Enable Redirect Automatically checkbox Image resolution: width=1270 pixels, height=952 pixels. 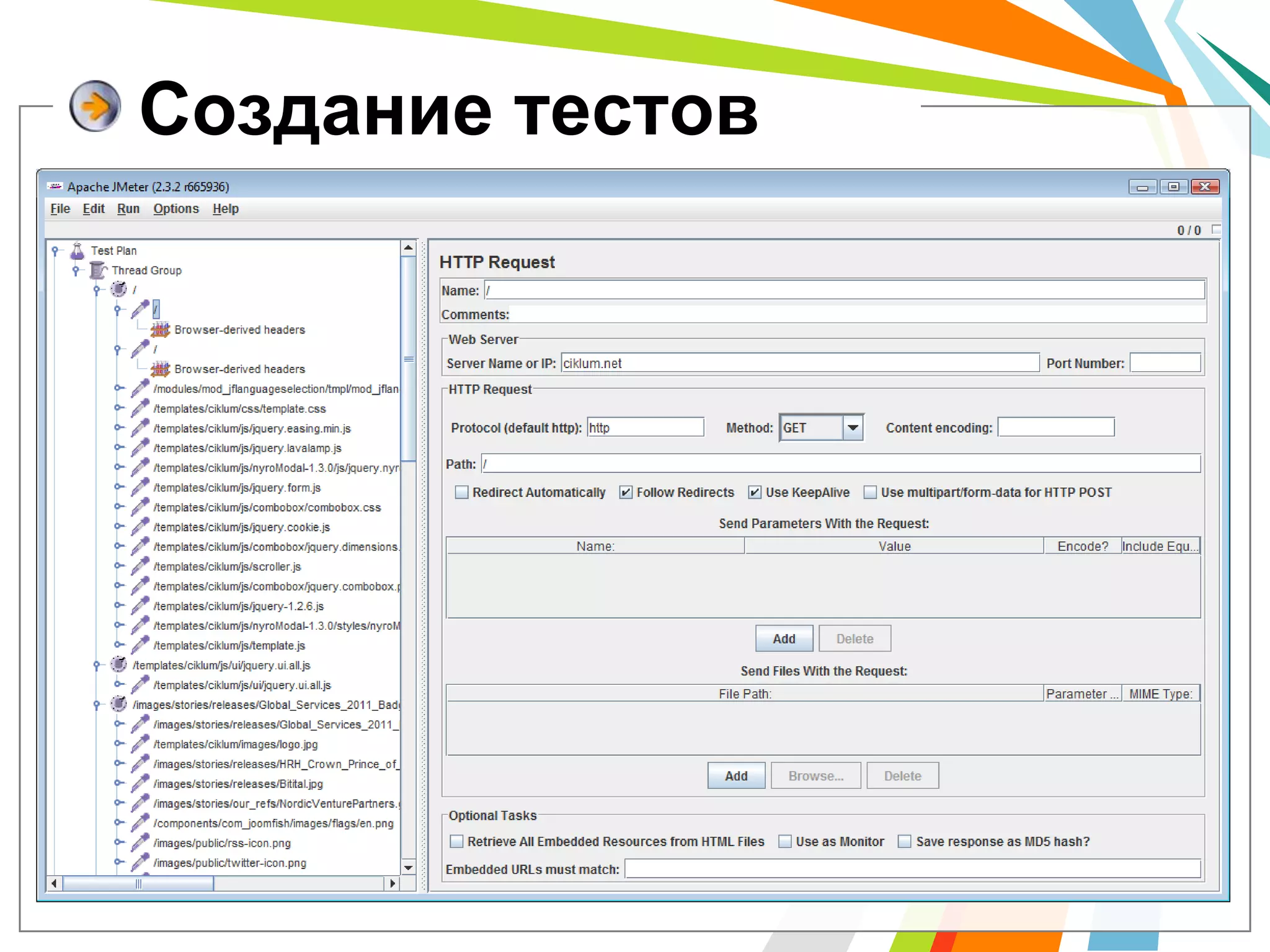[x=461, y=492]
